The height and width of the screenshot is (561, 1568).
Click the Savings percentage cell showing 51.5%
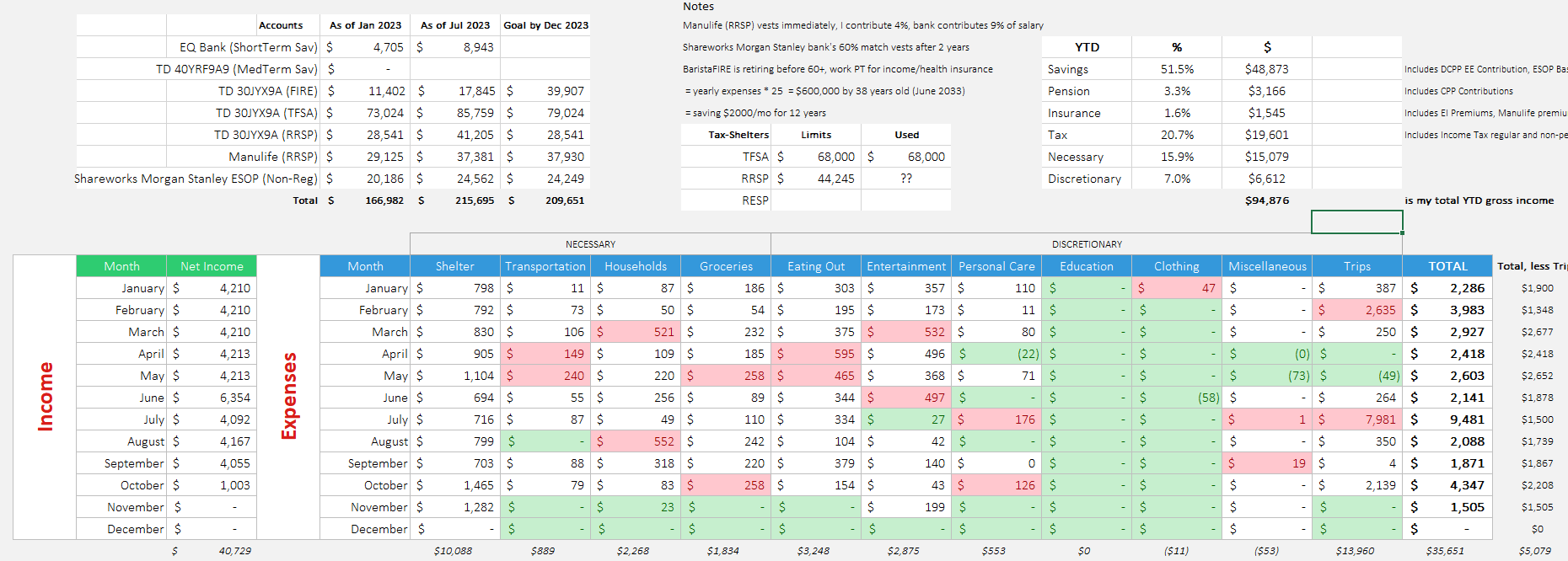[x=1176, y=69]
